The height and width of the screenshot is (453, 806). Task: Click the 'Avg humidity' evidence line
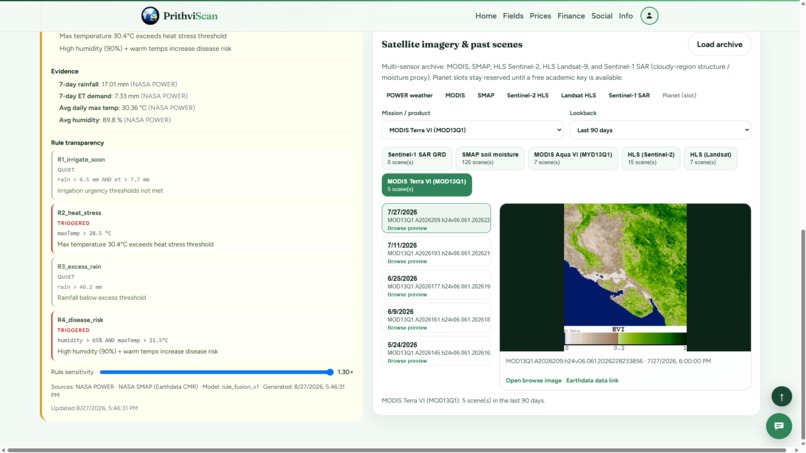[115, 120]
